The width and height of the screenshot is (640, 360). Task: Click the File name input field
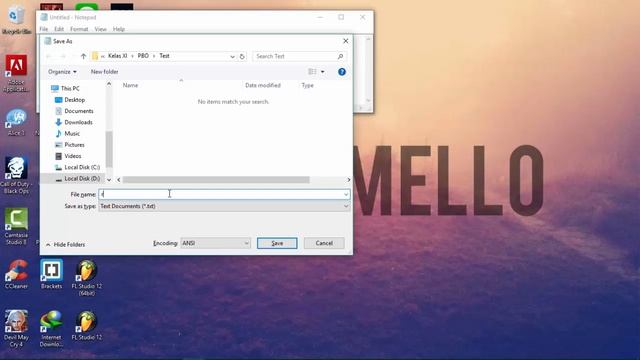pyautogui.click(x=224, y=195)
